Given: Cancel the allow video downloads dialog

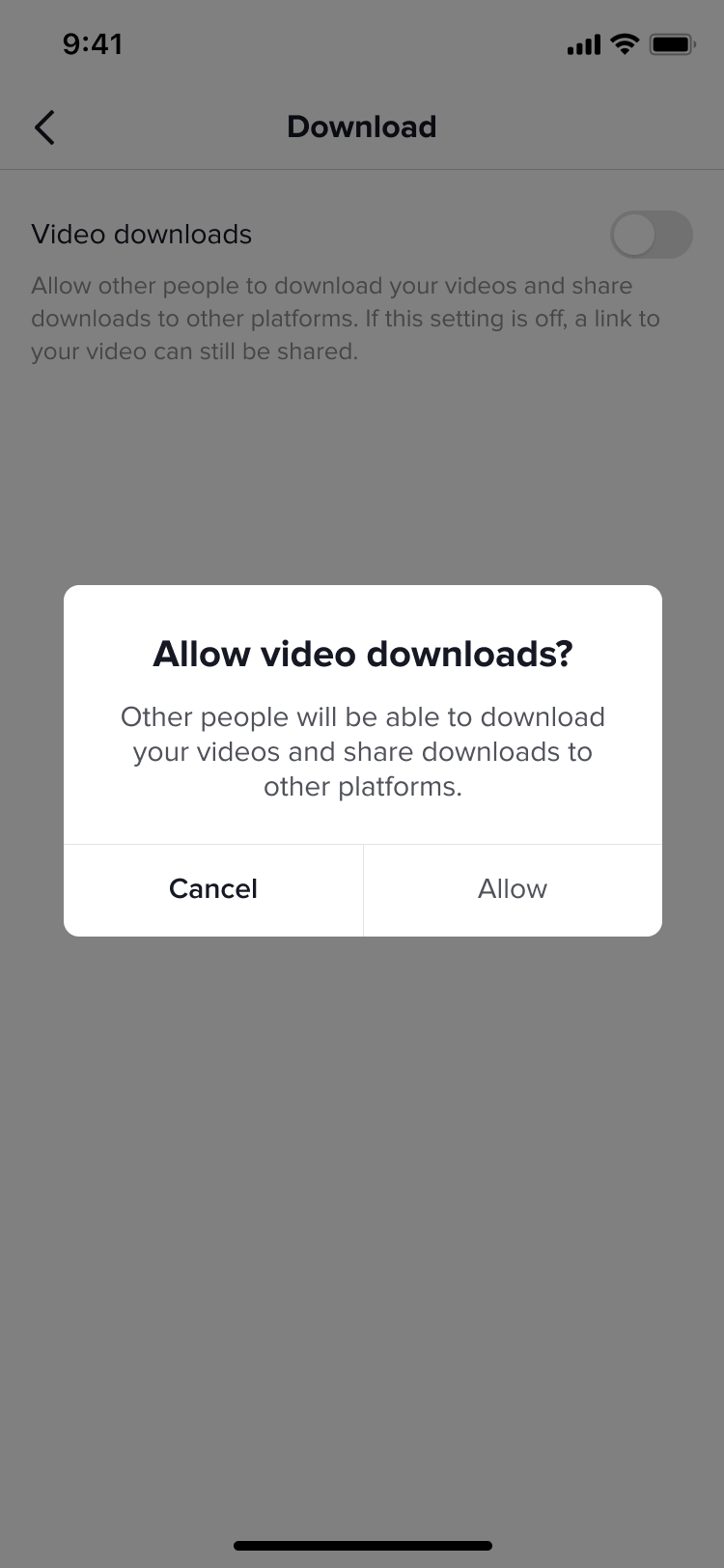Looking at the screenshot, I should click(213, 889).
